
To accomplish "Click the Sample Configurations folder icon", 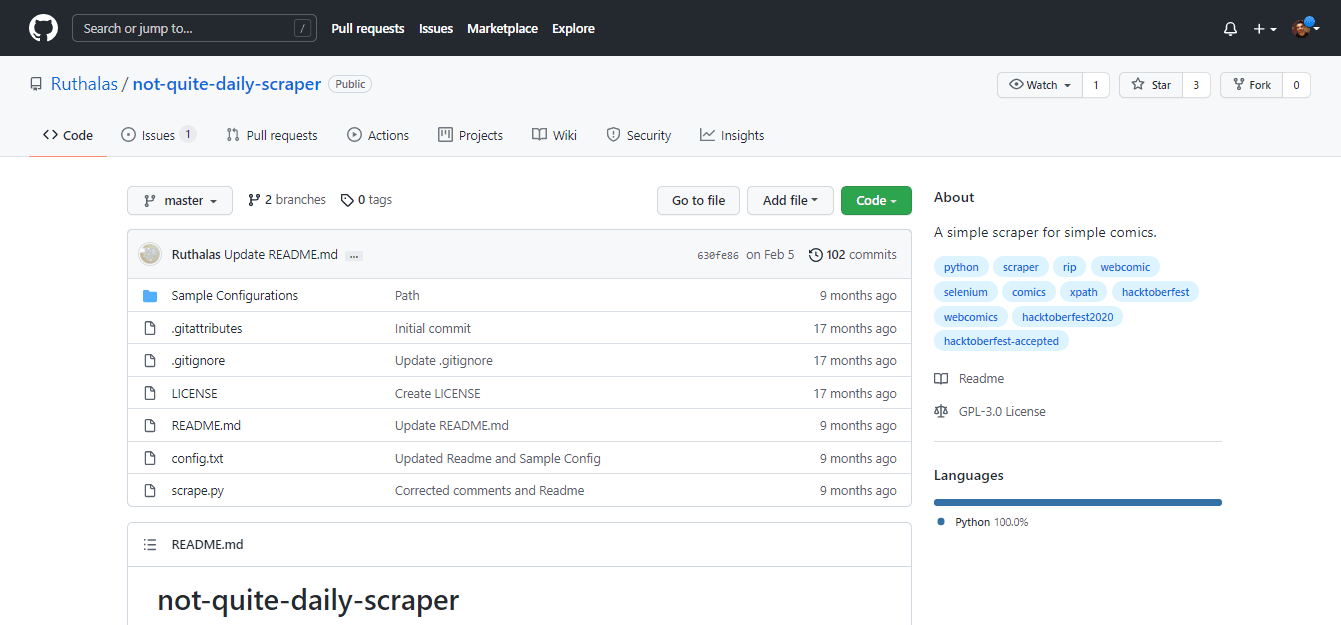I will [150, 296].
